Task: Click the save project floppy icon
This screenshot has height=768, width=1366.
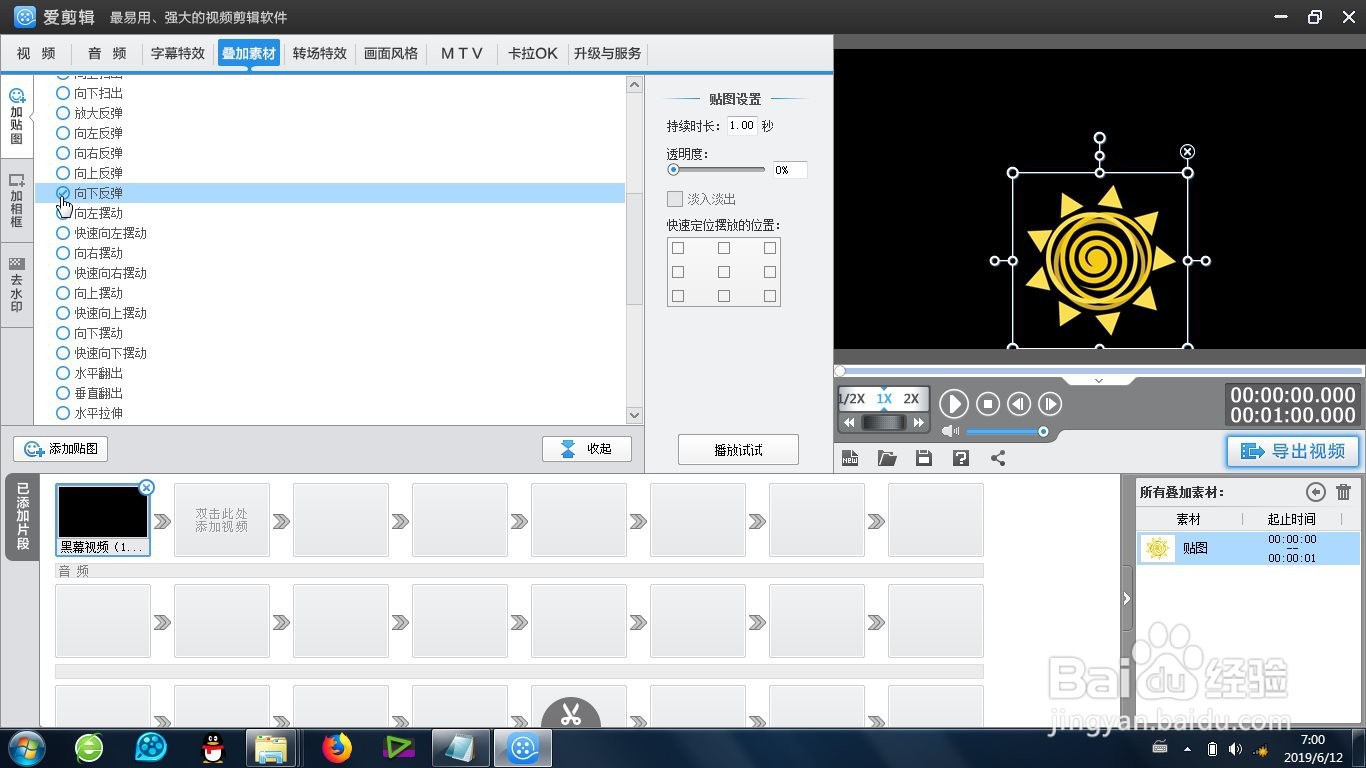Action: (924, 458)
